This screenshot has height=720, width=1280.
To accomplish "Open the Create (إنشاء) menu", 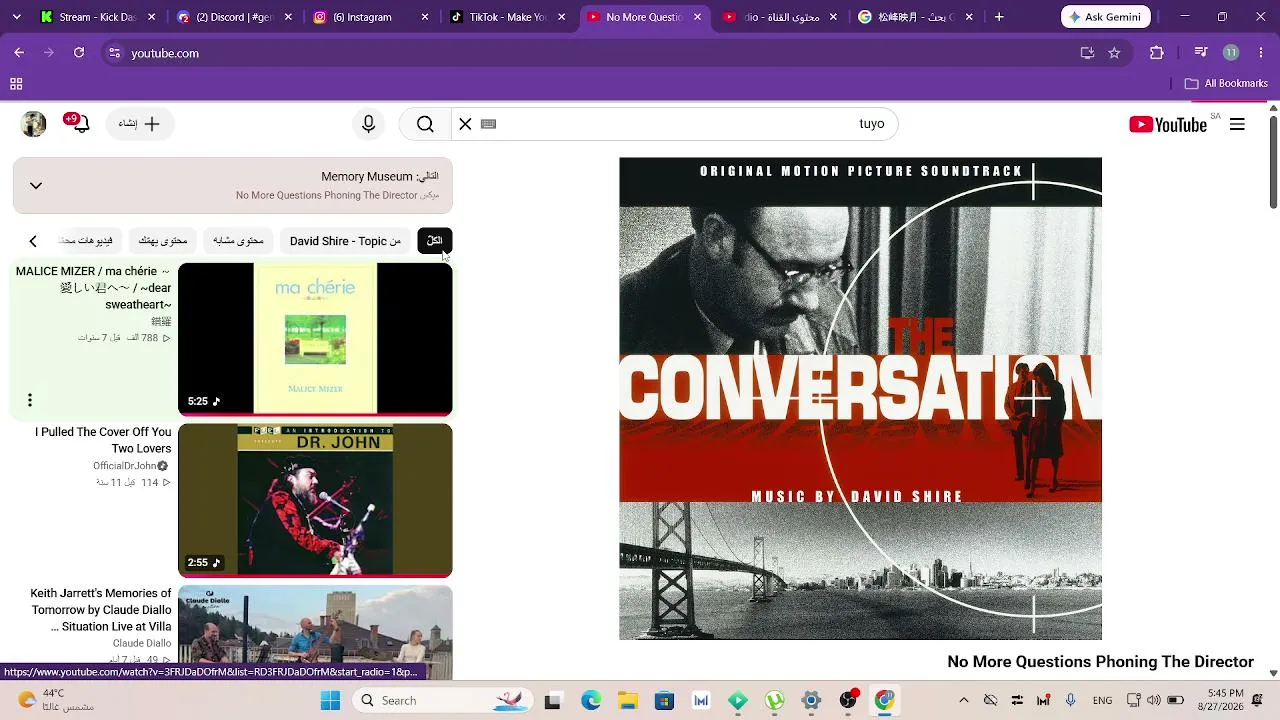I will 140,124.
